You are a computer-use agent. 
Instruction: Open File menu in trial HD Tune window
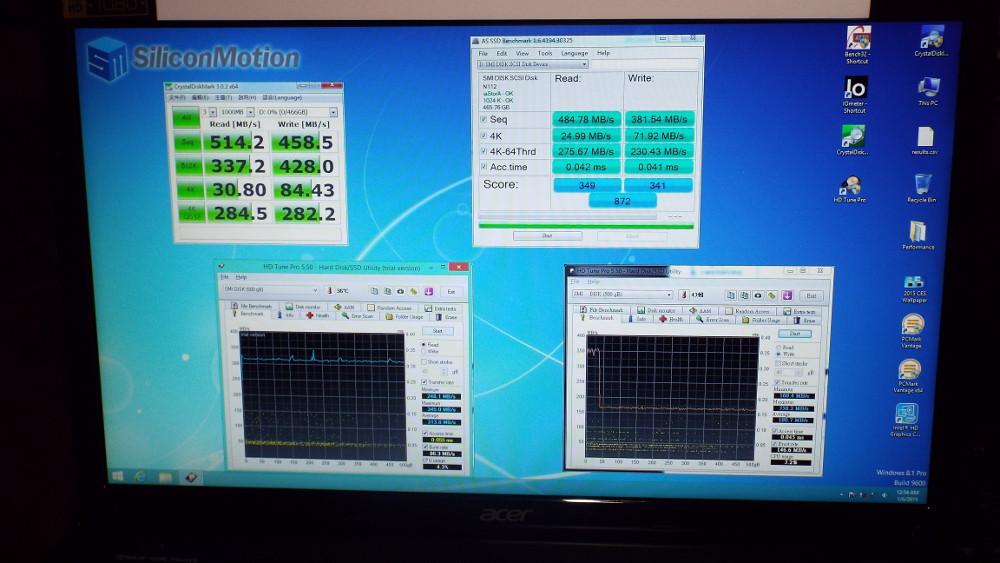tap(224, 277)
